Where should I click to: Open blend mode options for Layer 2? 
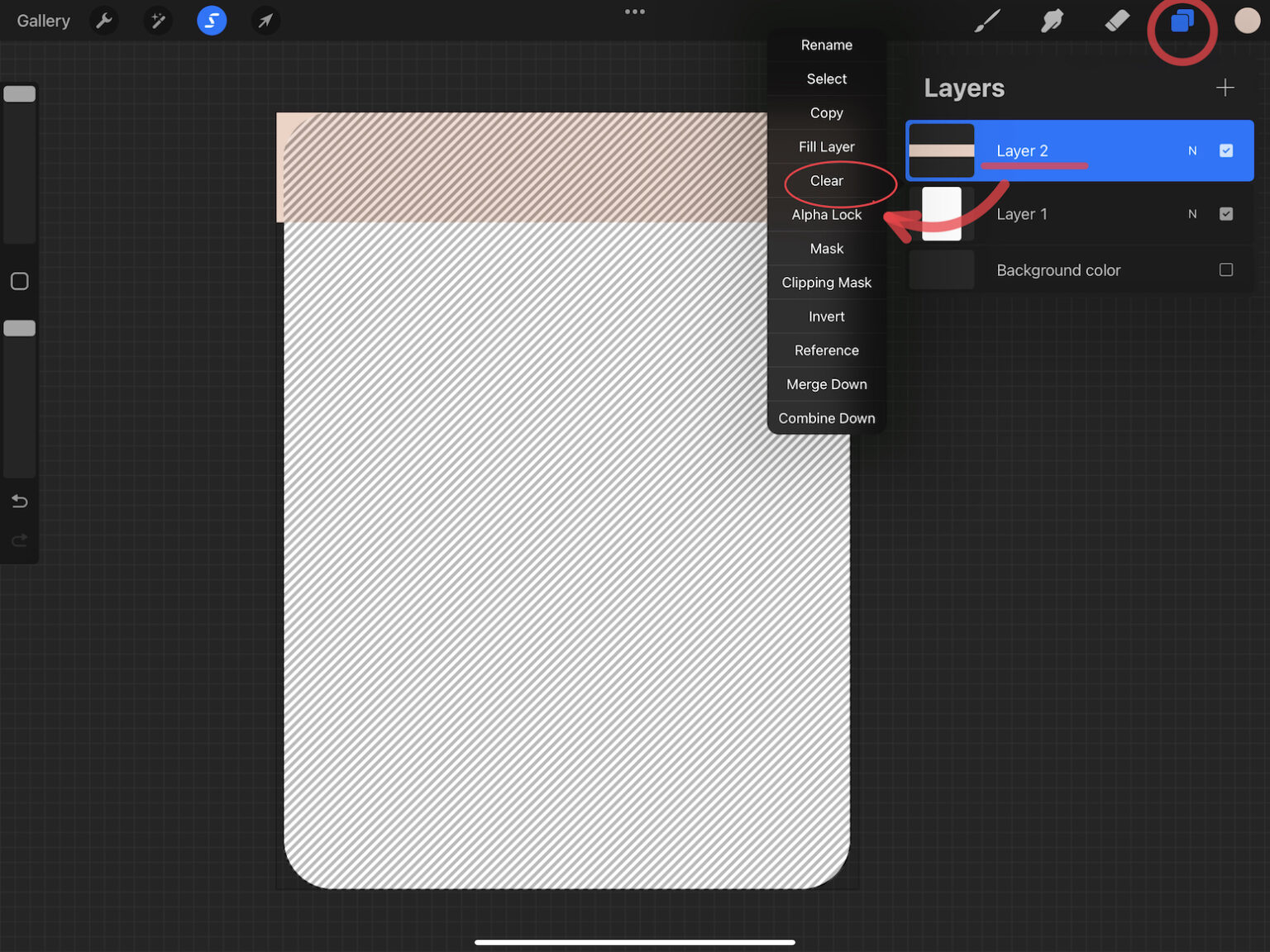[x=1192, y=150]
